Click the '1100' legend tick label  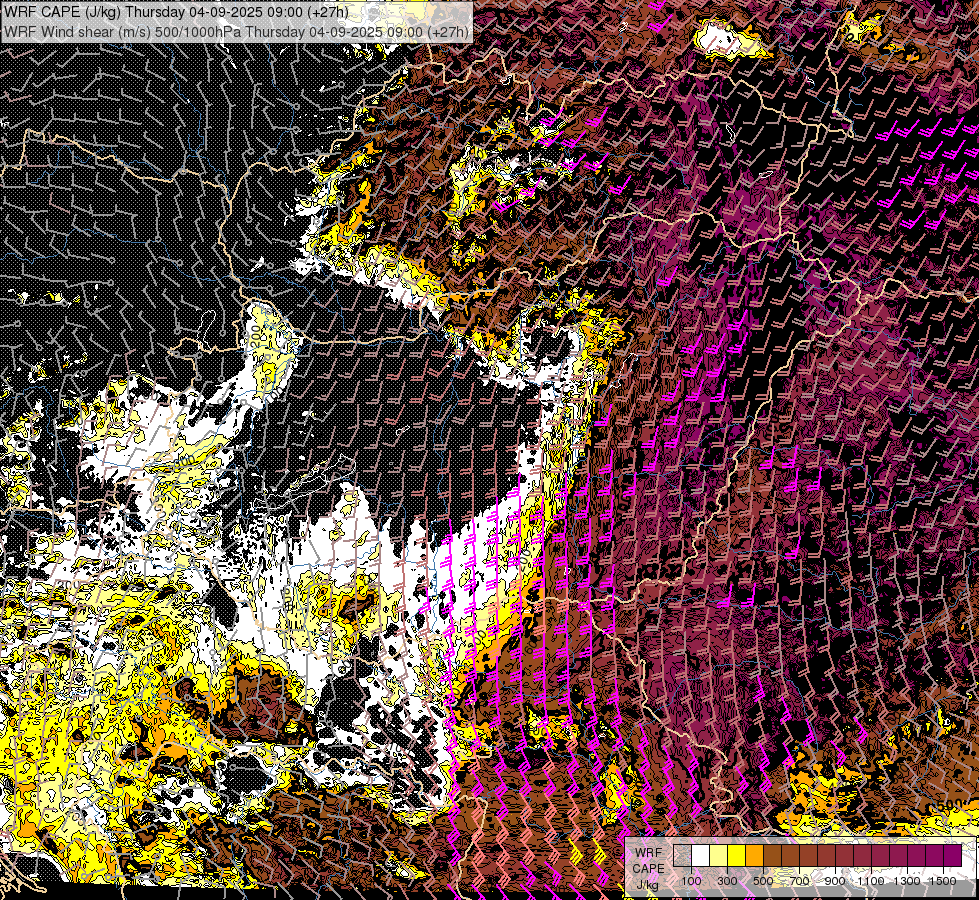[871, 881]
